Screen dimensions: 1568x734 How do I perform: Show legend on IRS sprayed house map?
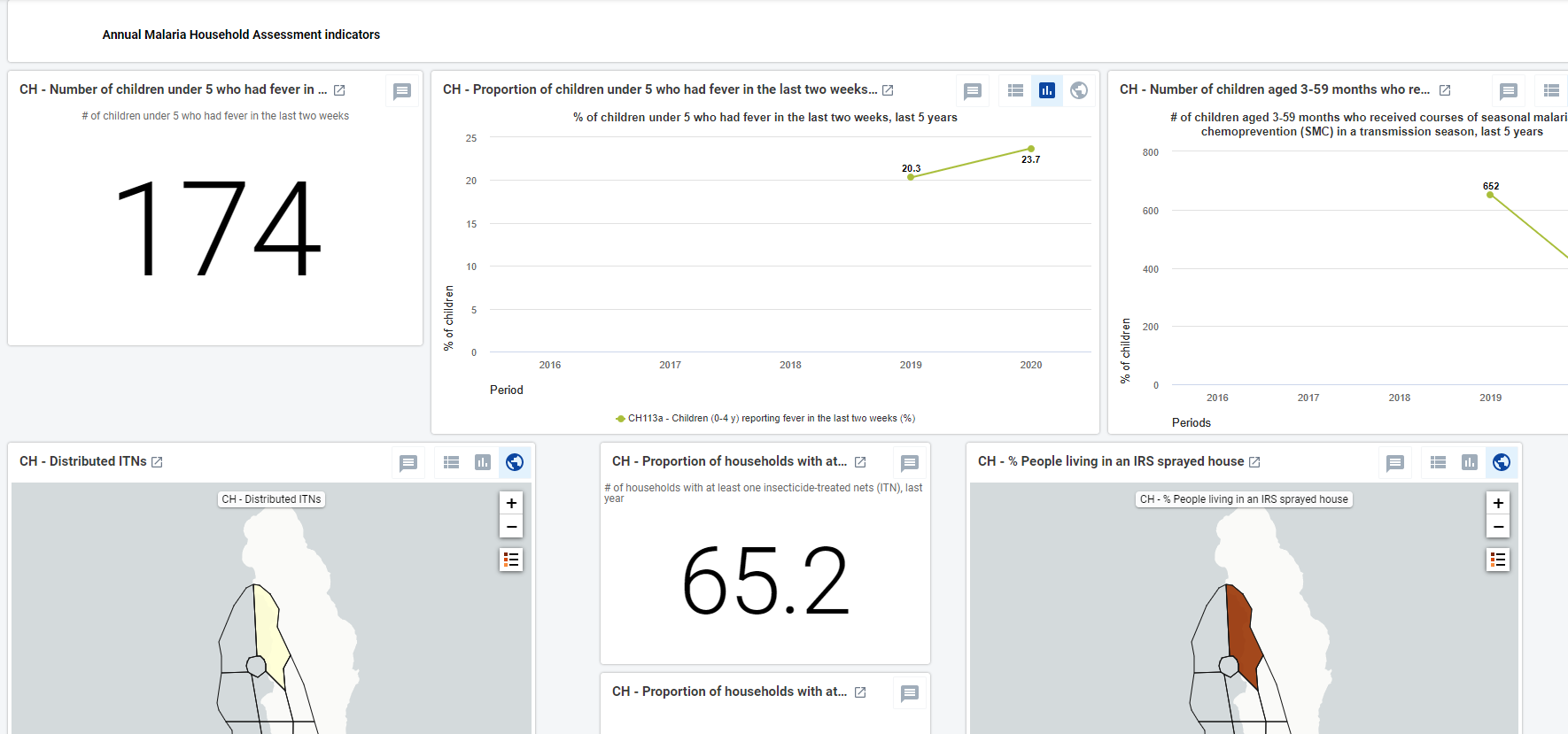1498,560
